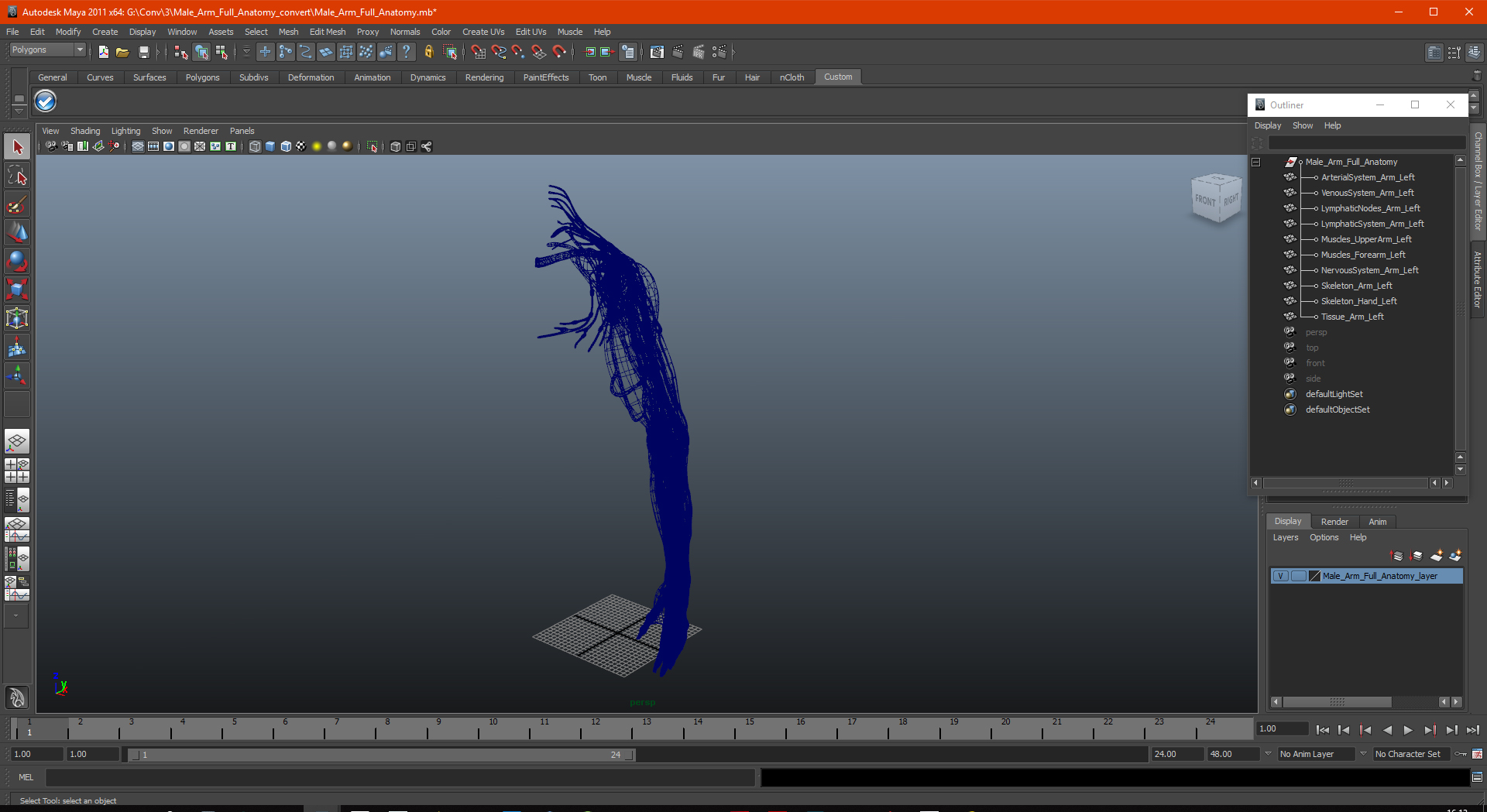Screen dimensions: 1487x812
Task: Enable smooth shade all in viewport
Action: [x=270, y=146]
